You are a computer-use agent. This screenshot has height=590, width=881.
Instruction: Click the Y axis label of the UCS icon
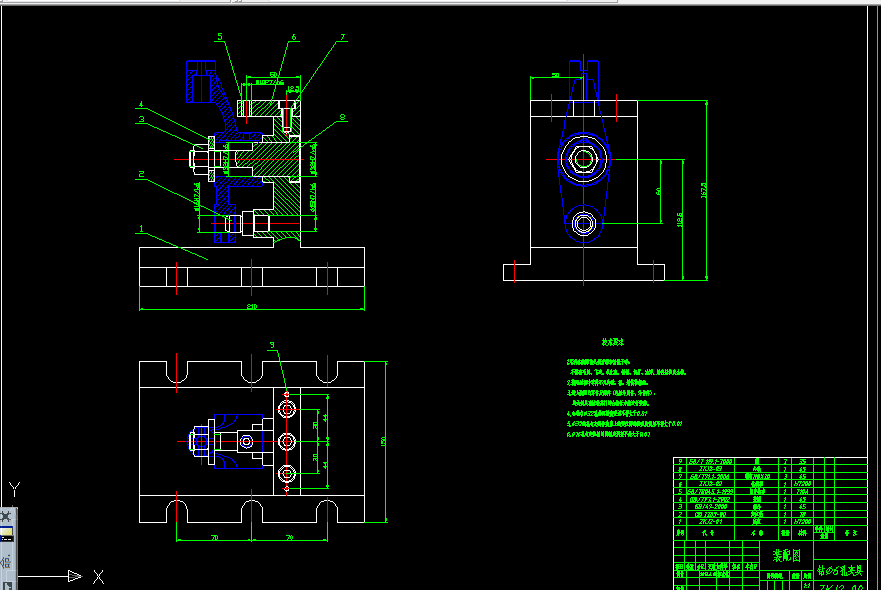[15, 489]
